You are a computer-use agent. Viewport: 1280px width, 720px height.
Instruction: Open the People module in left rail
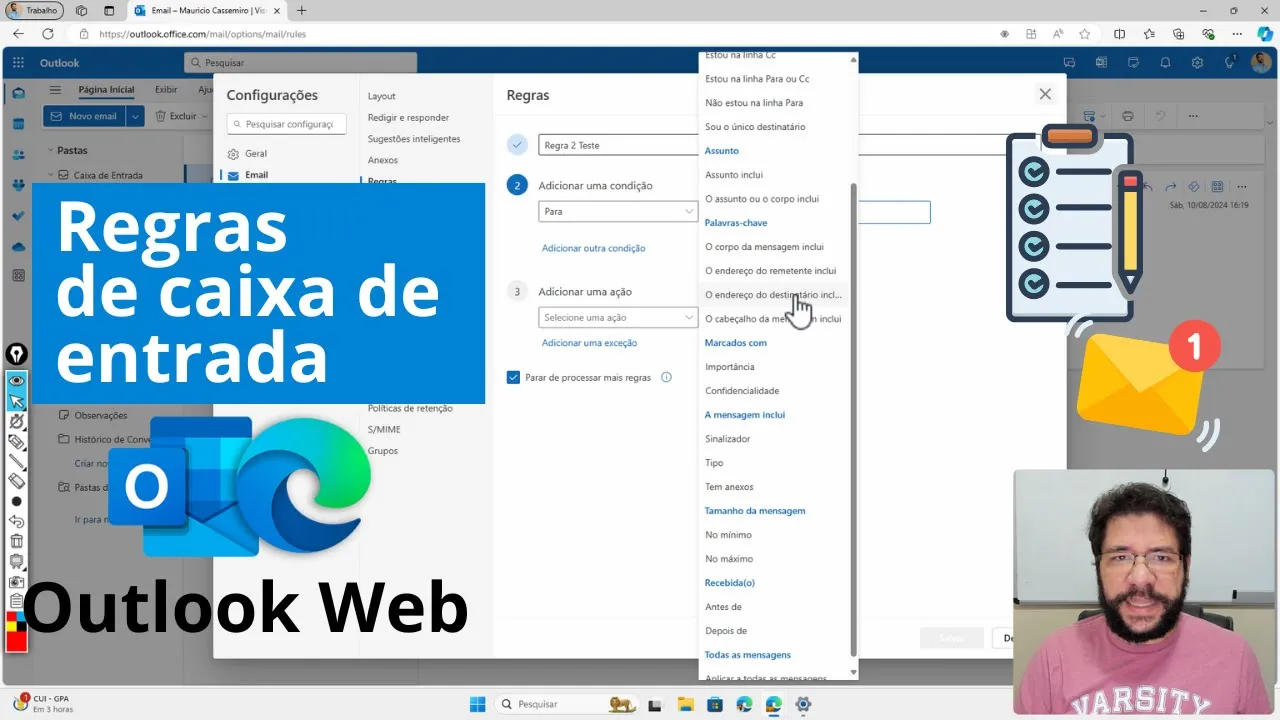point(18,155)
